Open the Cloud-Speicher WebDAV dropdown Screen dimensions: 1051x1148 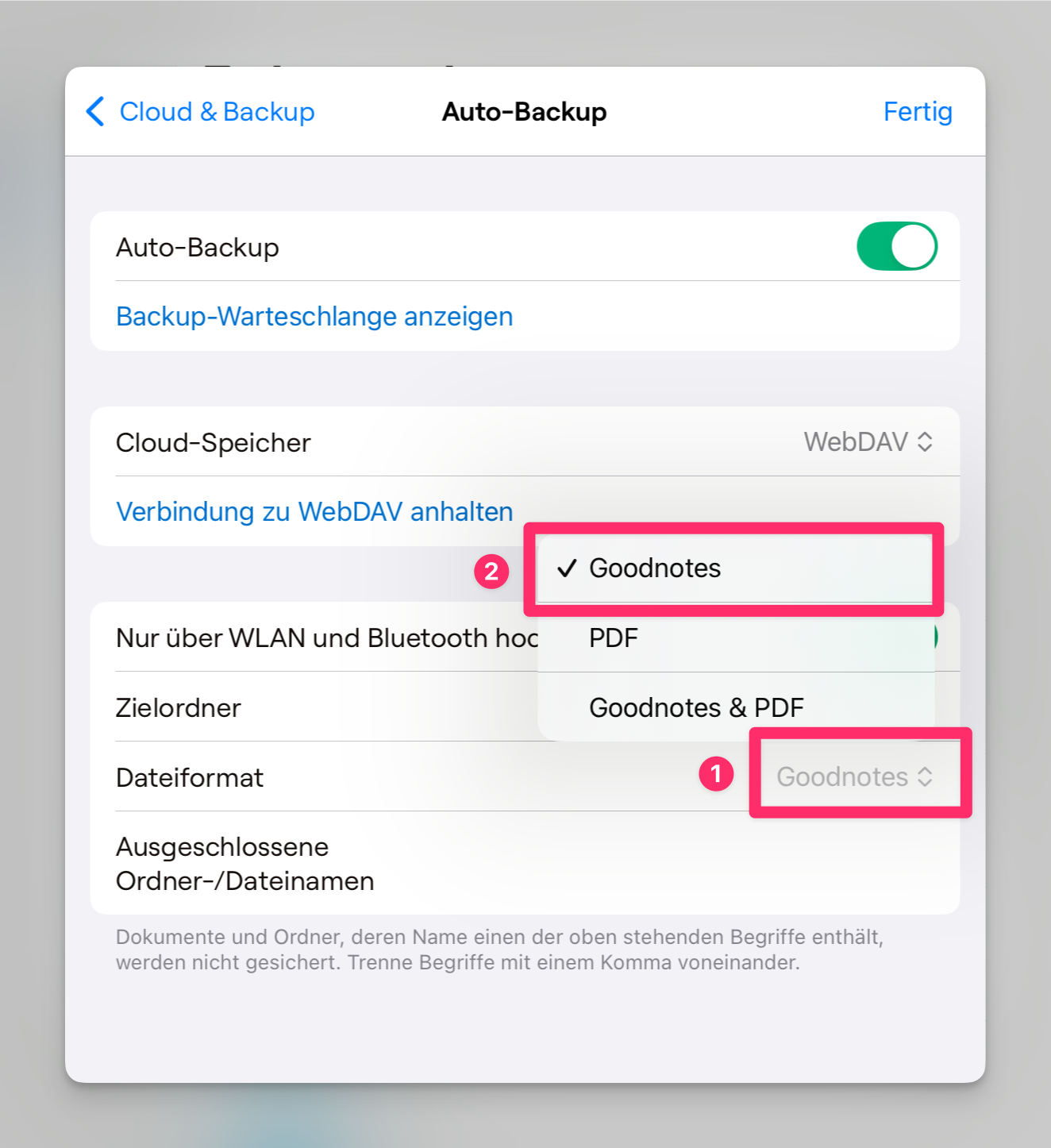(x=868, y=442)
